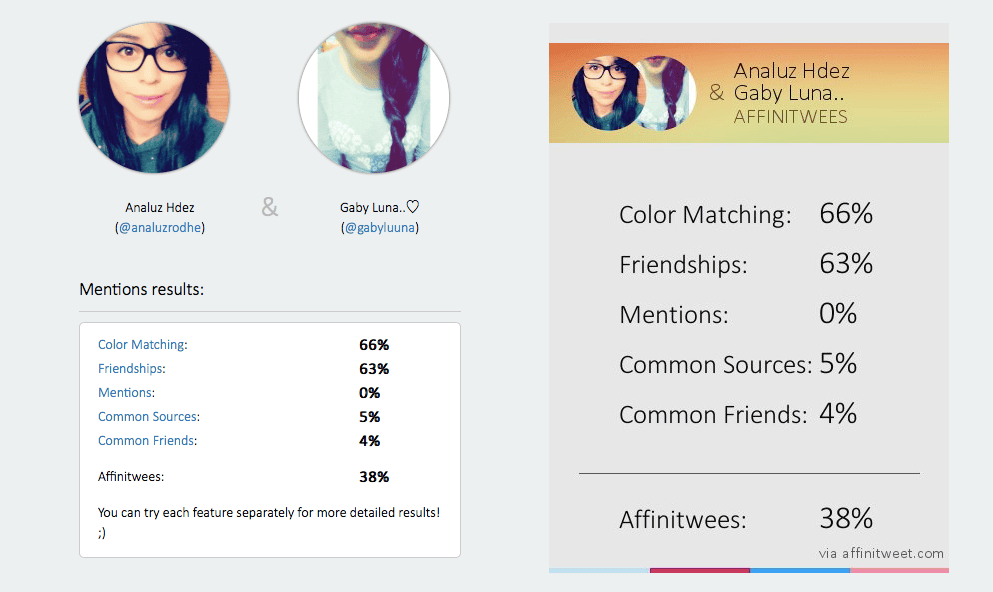993x592 pixels.
Task: Open the Common Sources link
Action: tap(148, 417)
